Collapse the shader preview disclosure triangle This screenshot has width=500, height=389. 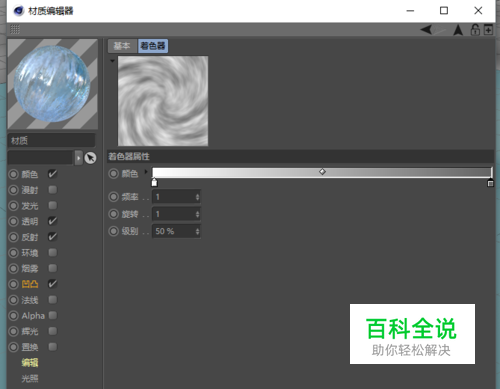(x=112, y=61)
